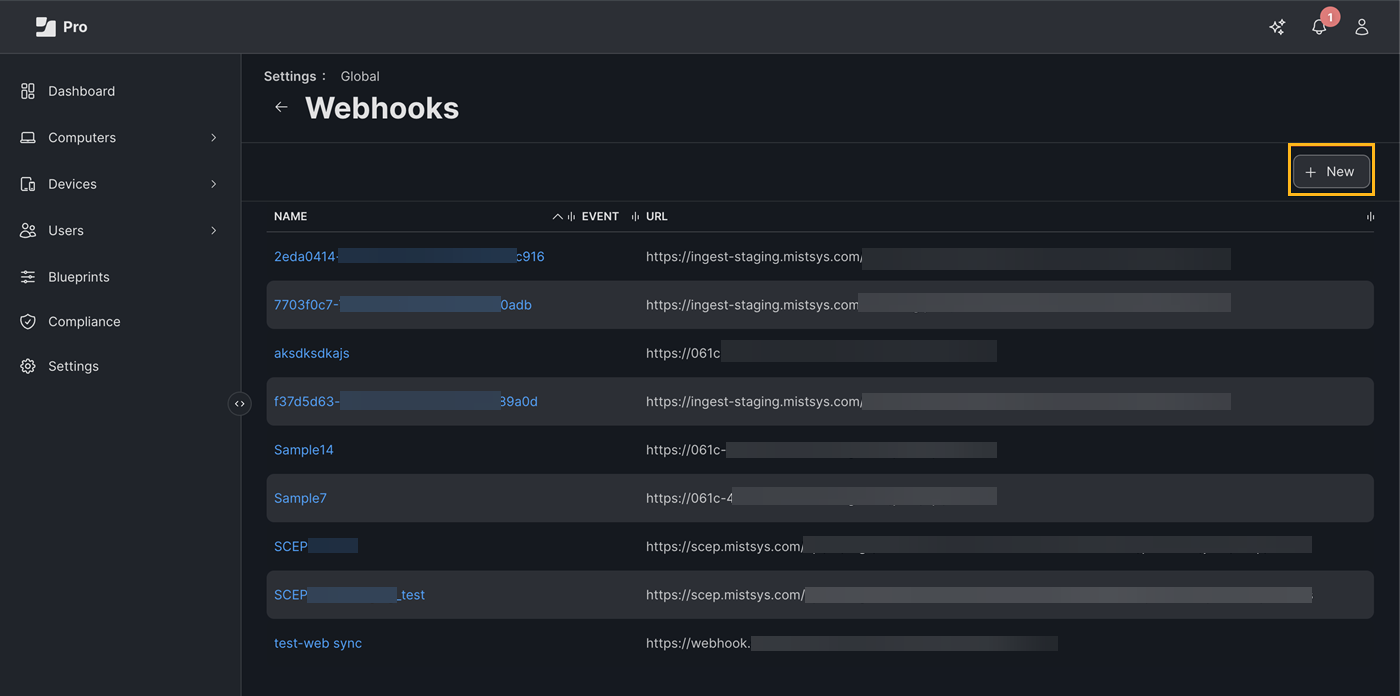
Task: Click the Event column menu icon
Action: tap(635, 217)
